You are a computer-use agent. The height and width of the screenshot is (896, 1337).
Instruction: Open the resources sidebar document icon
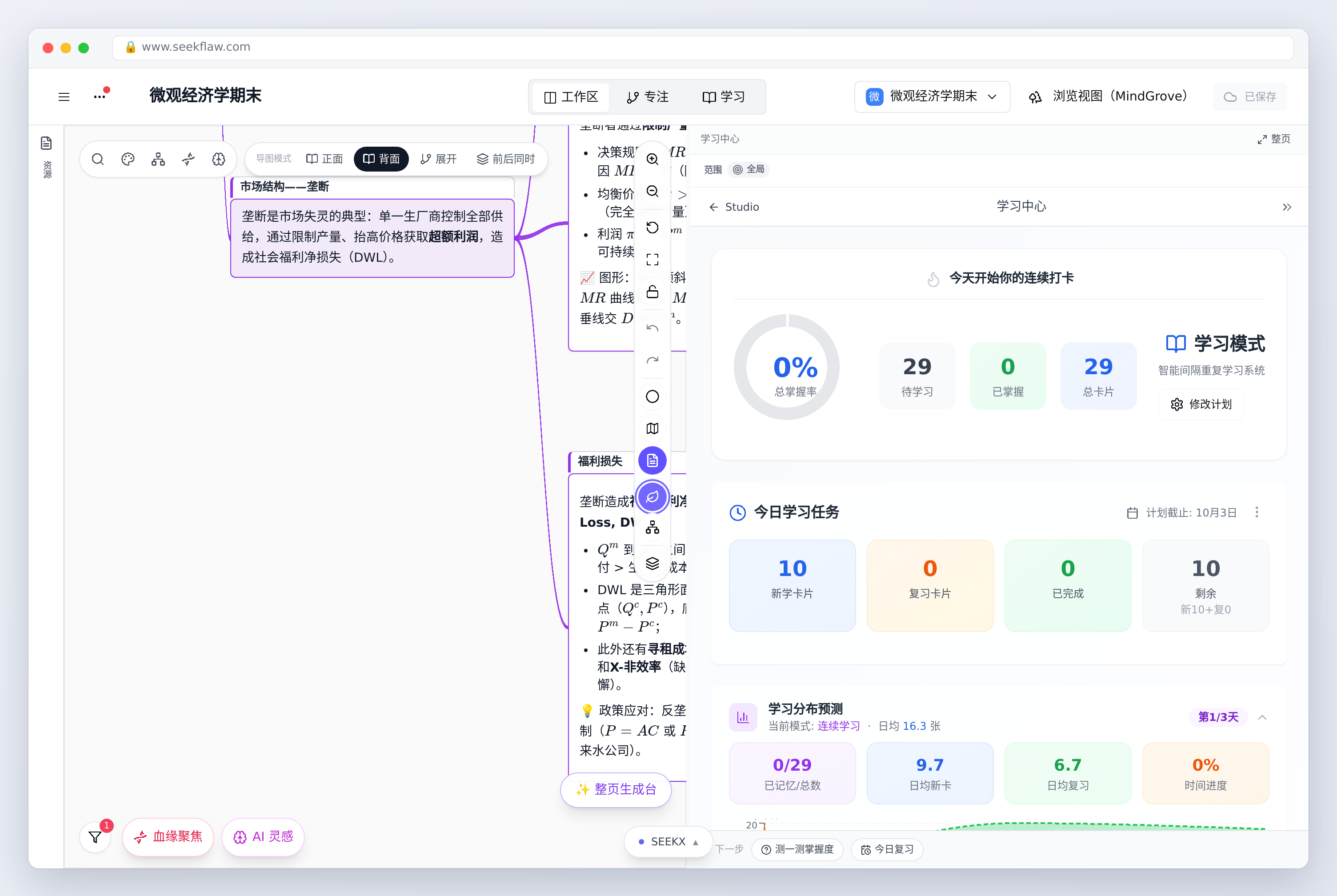(46, 143)
